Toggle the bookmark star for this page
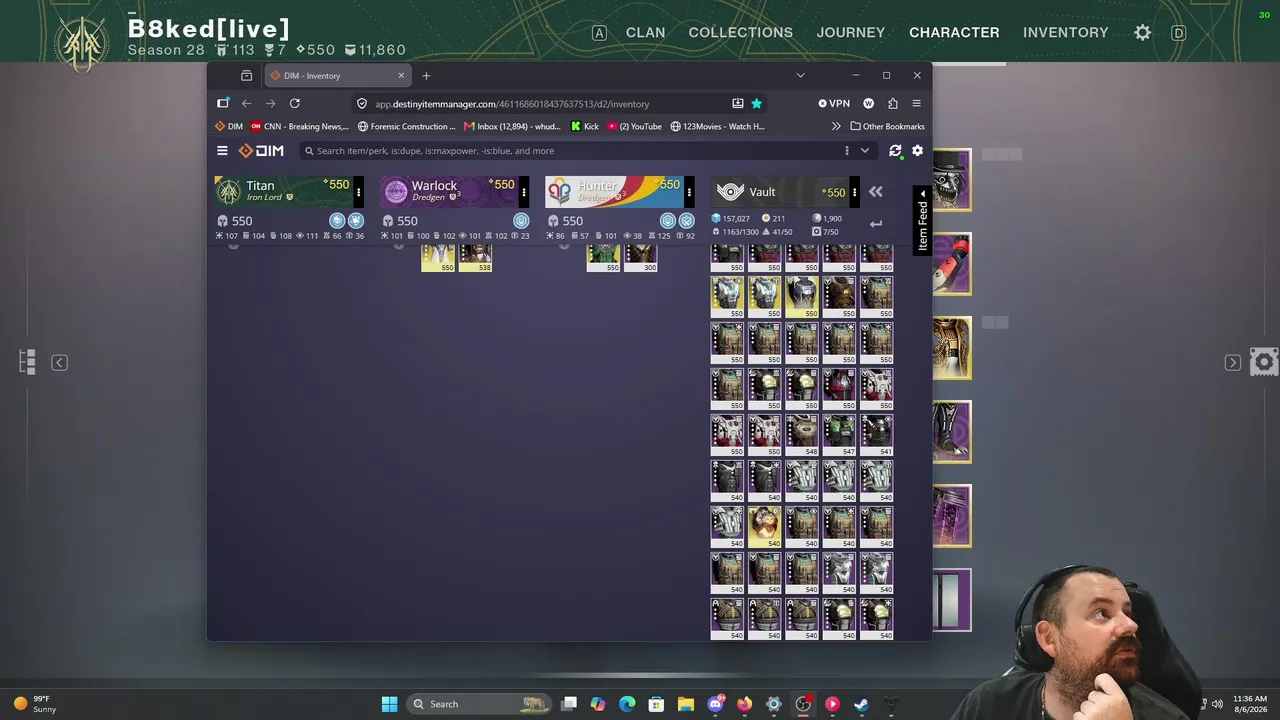Screen dimensions: 1280x720 (x=757, y=103)
